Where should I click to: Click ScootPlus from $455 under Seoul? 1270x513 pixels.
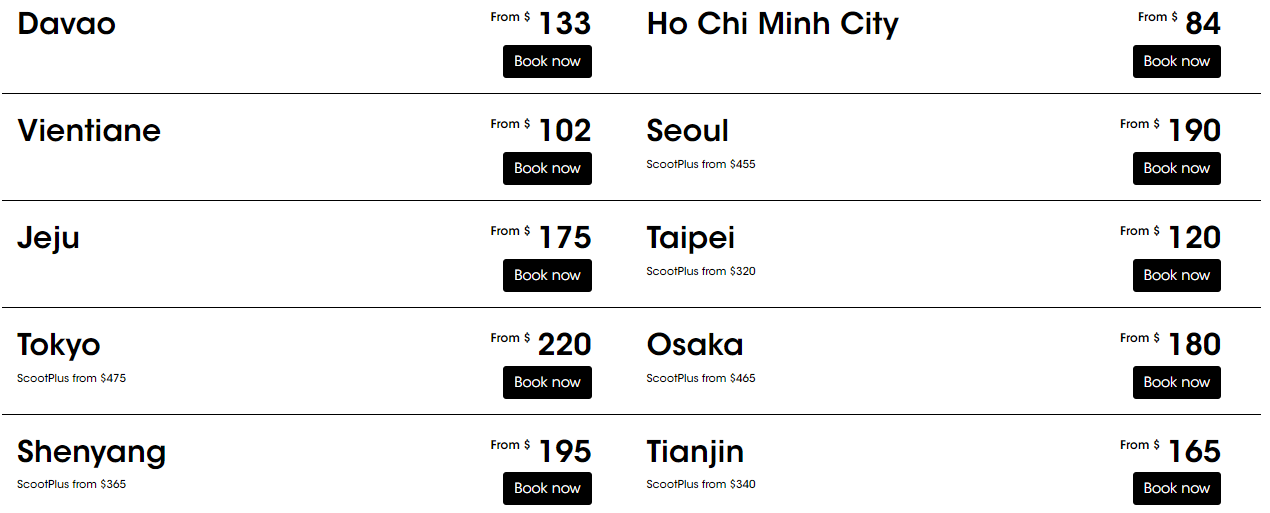(x=700, y=164)
